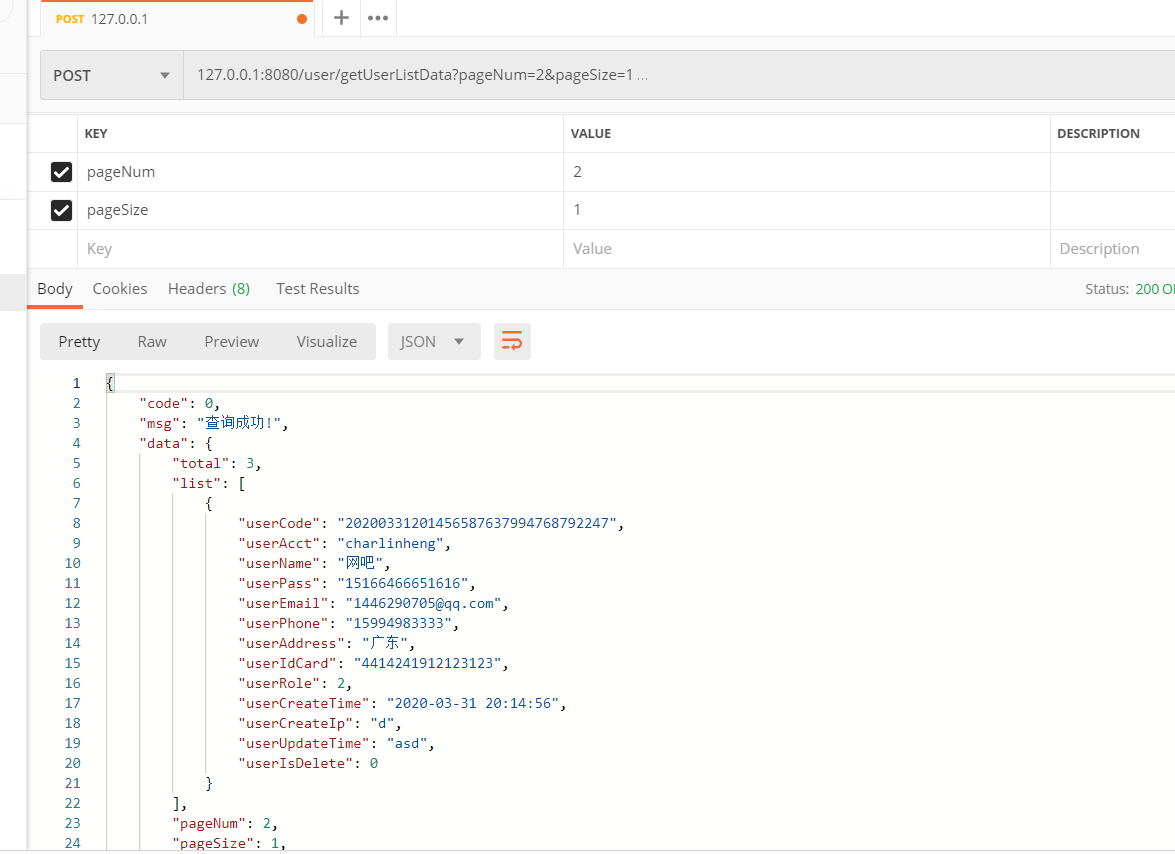The width and height of the screenshot is (1175, 854).
Task: Click the "查询成功!" msg value
Action: [x=239, y=423]
